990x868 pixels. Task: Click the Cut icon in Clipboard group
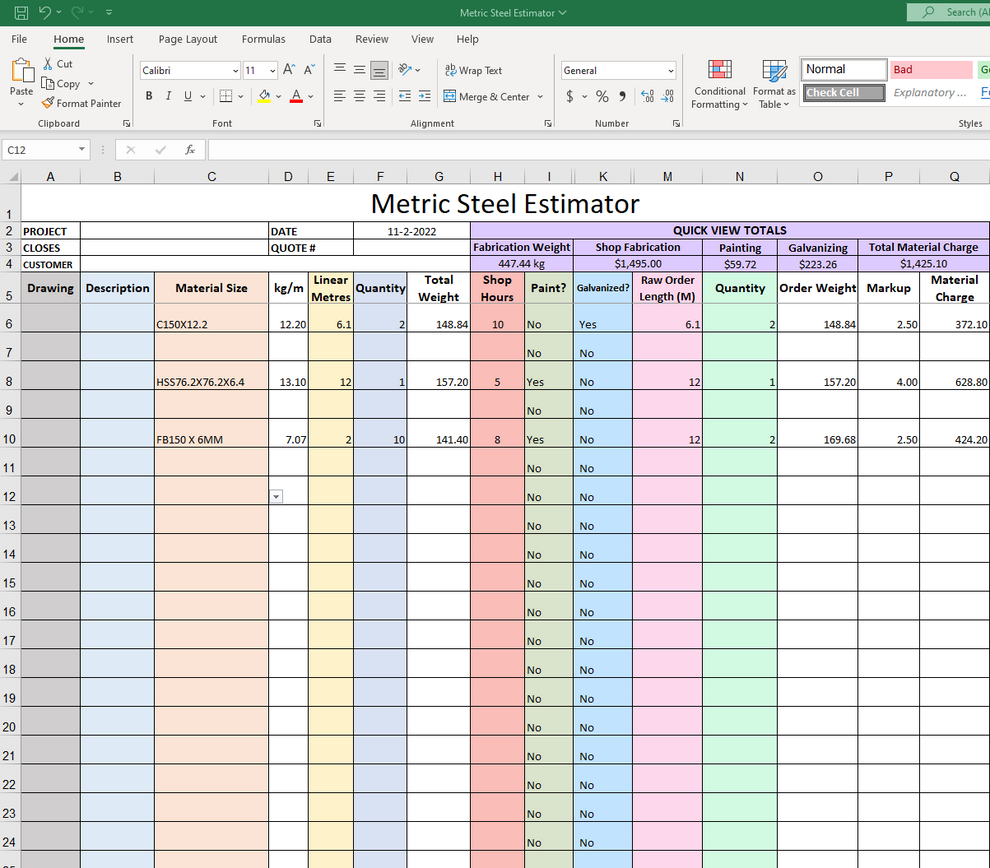pyautogui.click(x=50, y=63)
